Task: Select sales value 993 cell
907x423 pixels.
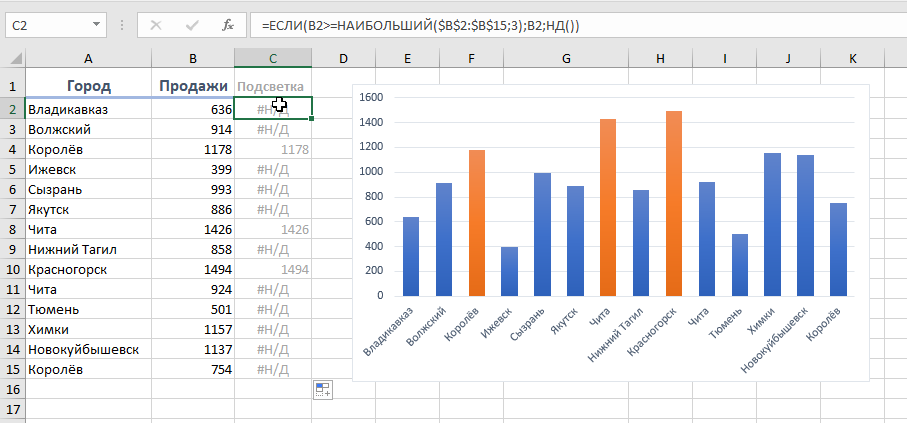Action: pos(193,190)
